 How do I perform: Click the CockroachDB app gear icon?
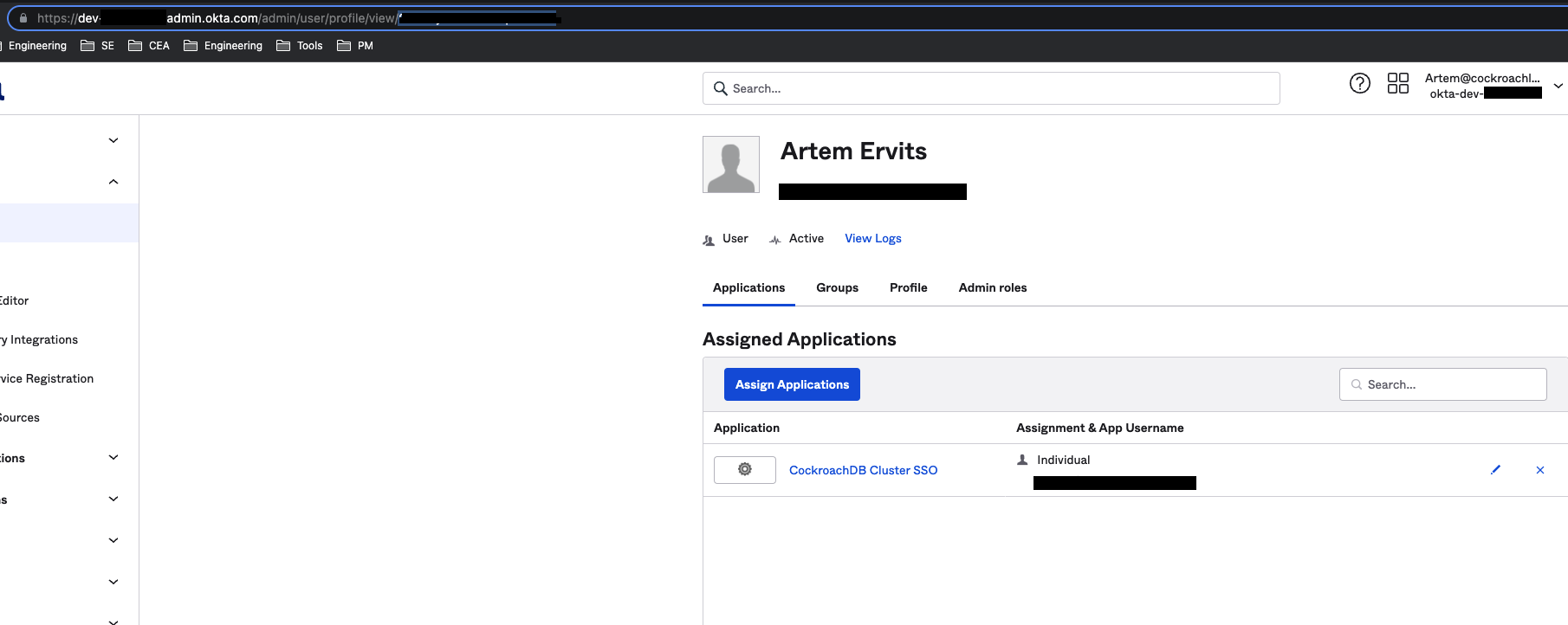point(745,469)
